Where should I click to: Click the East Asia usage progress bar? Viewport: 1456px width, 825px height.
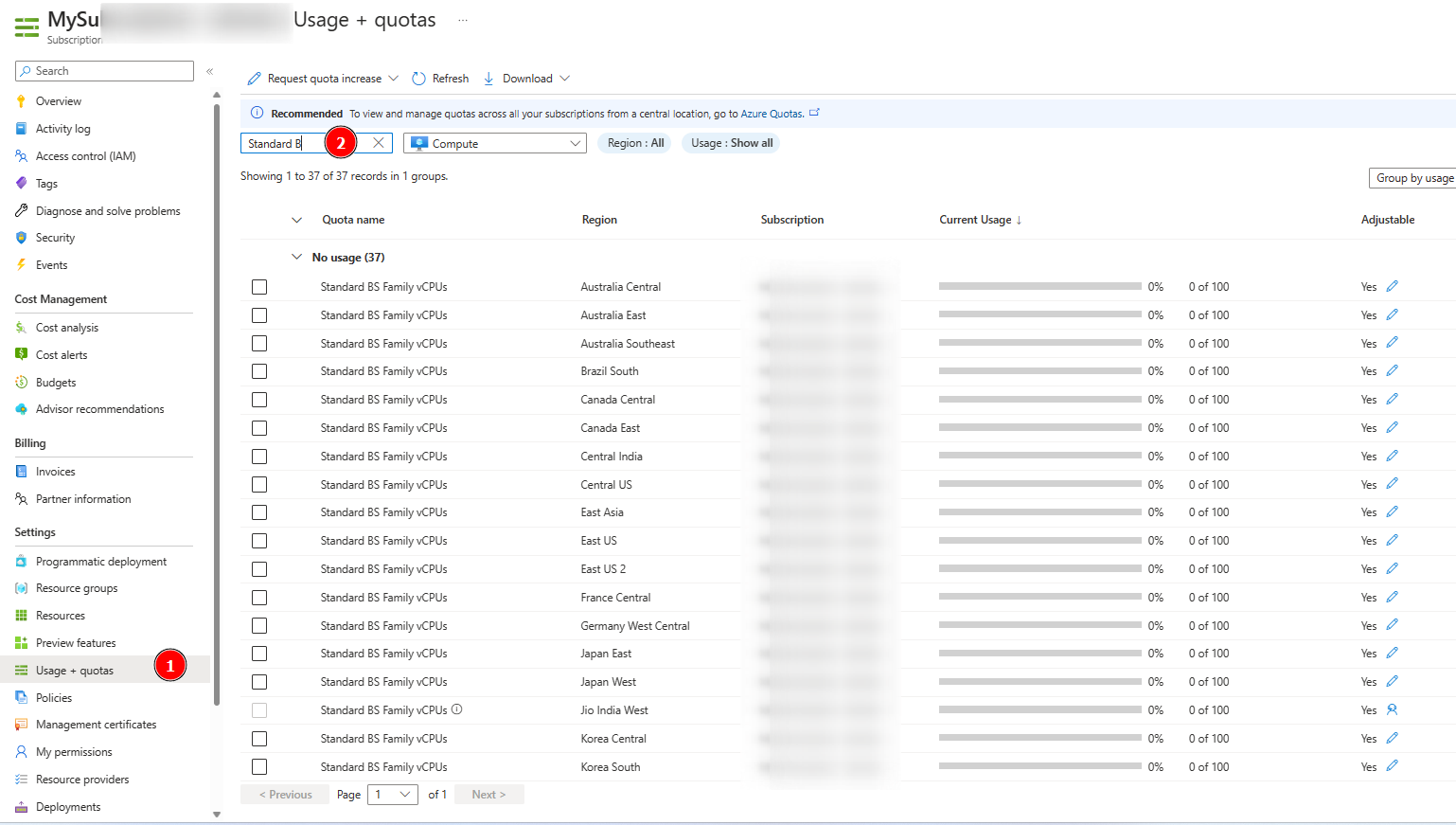pos(1039,512)
